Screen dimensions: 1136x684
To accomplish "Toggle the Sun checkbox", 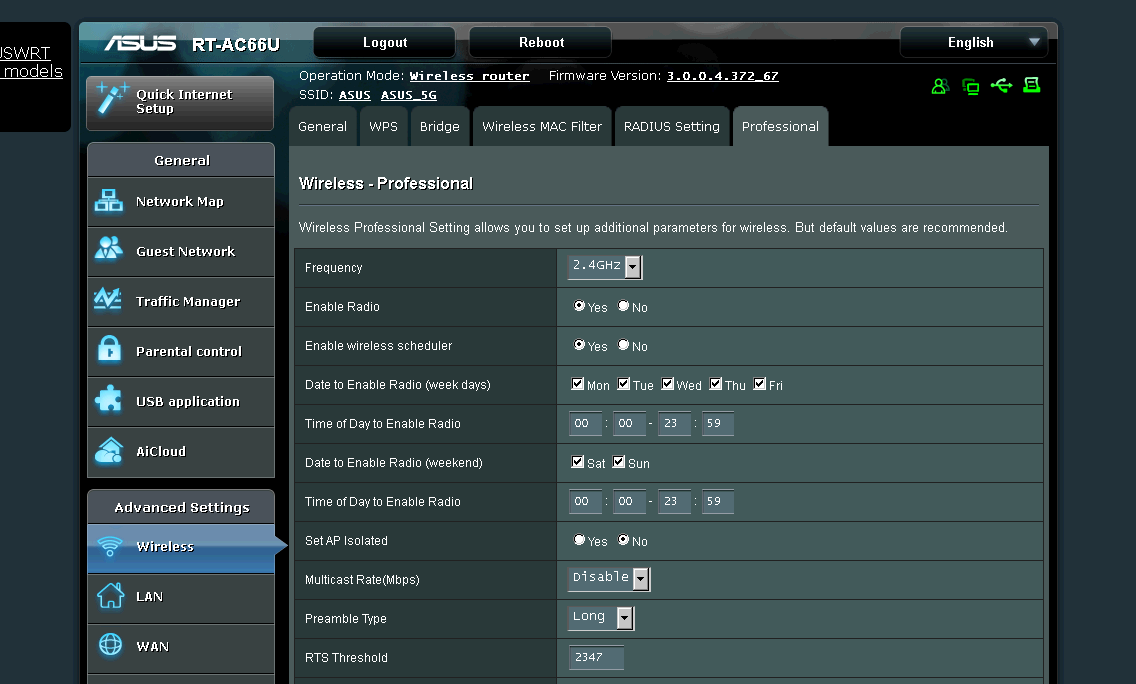I will 619,462.
